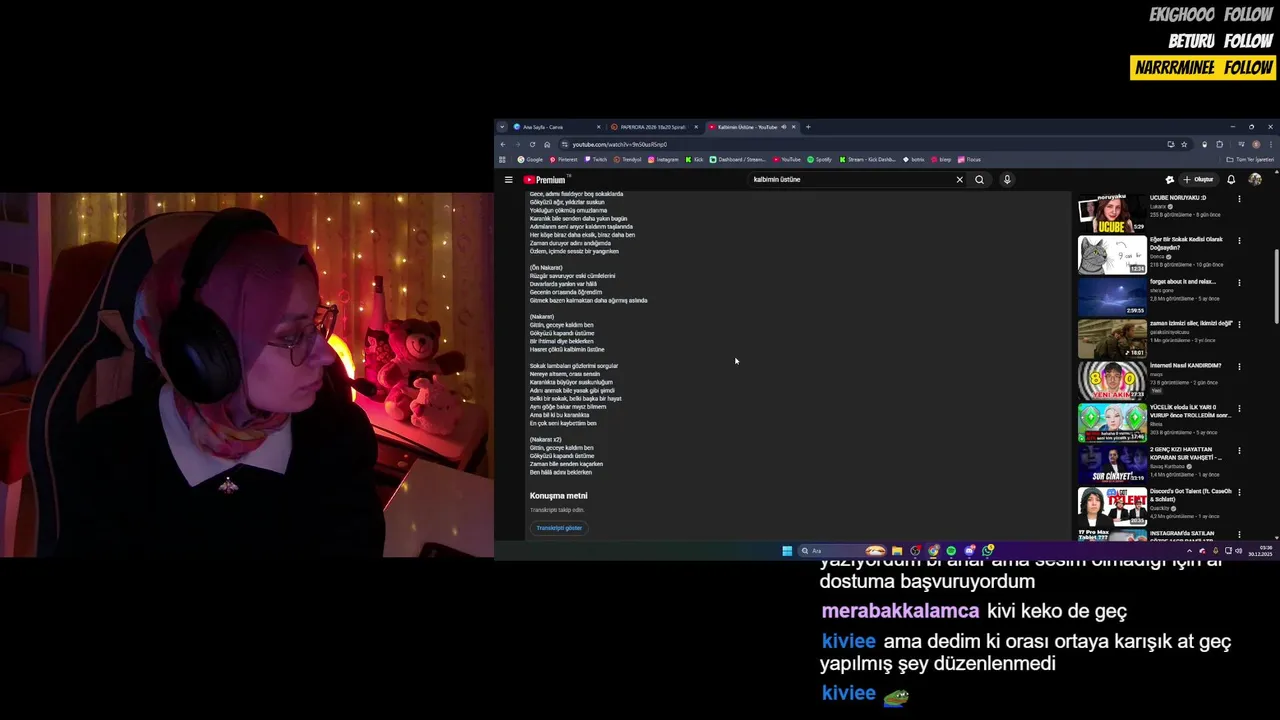1280x720 pixels.
Task: Open options menu for 'forget about it' video
Action: click(x=1239, y=283)
